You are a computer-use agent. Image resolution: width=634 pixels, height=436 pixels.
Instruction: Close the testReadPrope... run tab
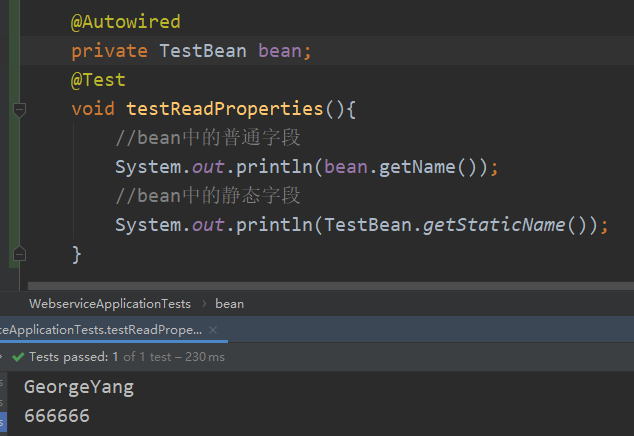[213, 330]
